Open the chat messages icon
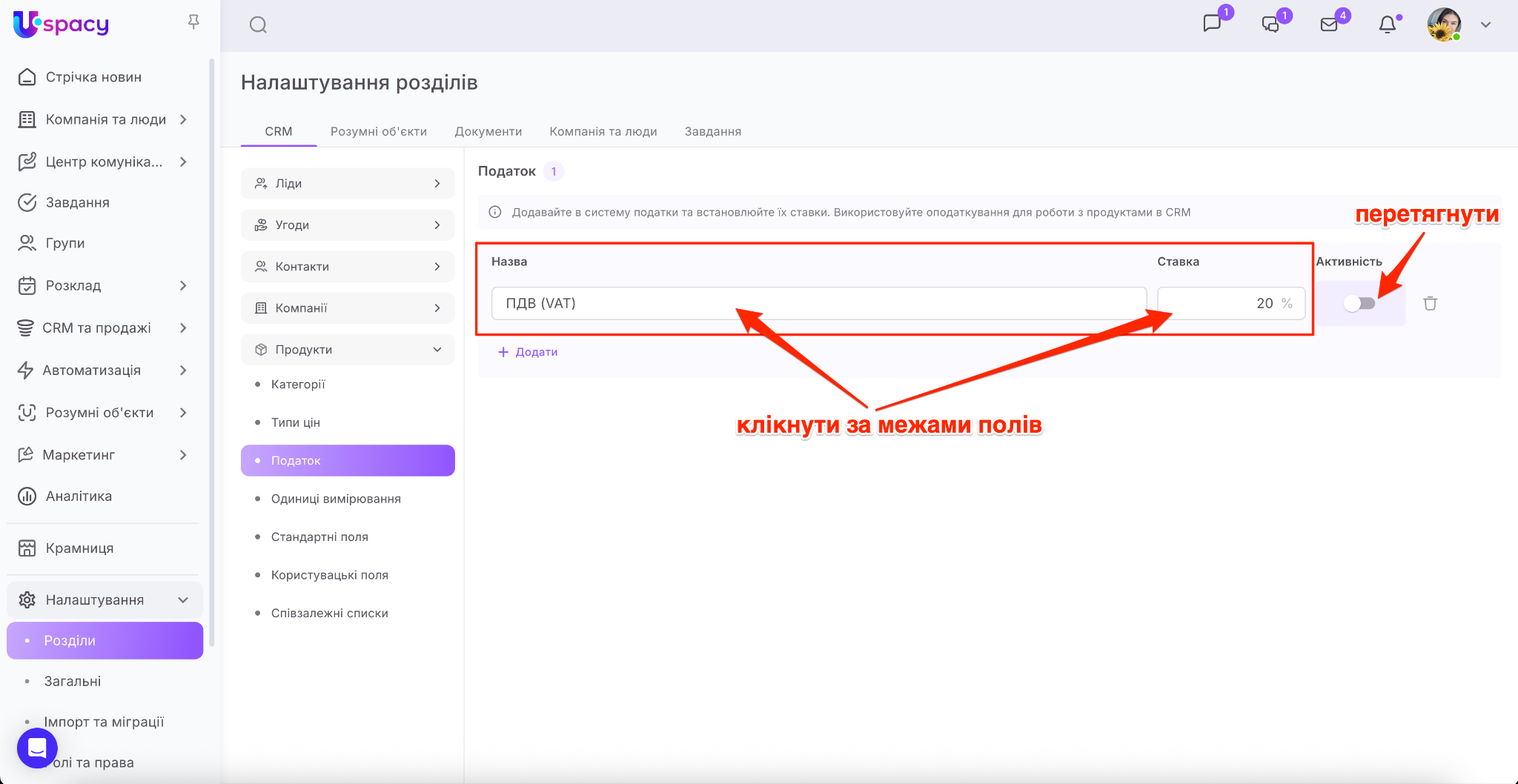The width and height of the screenshot is (1518, 784). pyautogui.click(x=1212, y=24)
